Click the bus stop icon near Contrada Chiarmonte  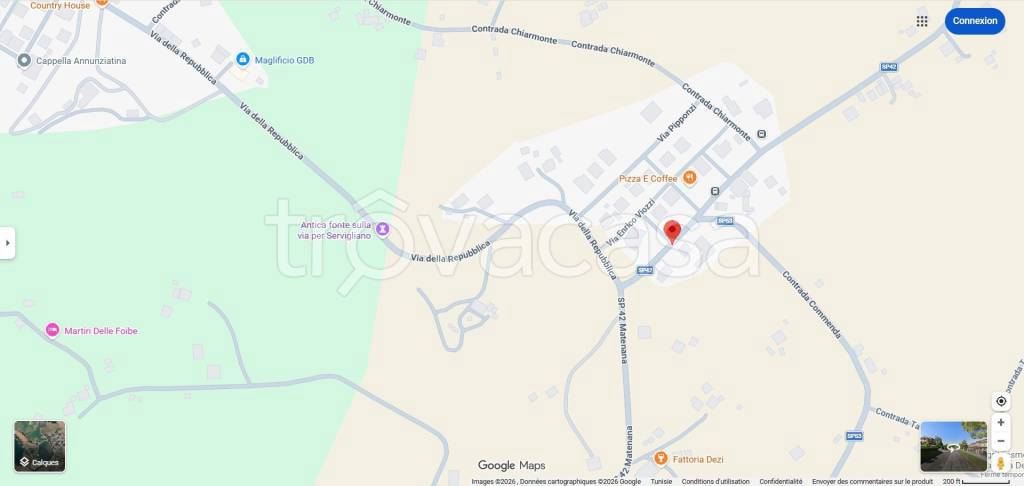pos(761,134)
